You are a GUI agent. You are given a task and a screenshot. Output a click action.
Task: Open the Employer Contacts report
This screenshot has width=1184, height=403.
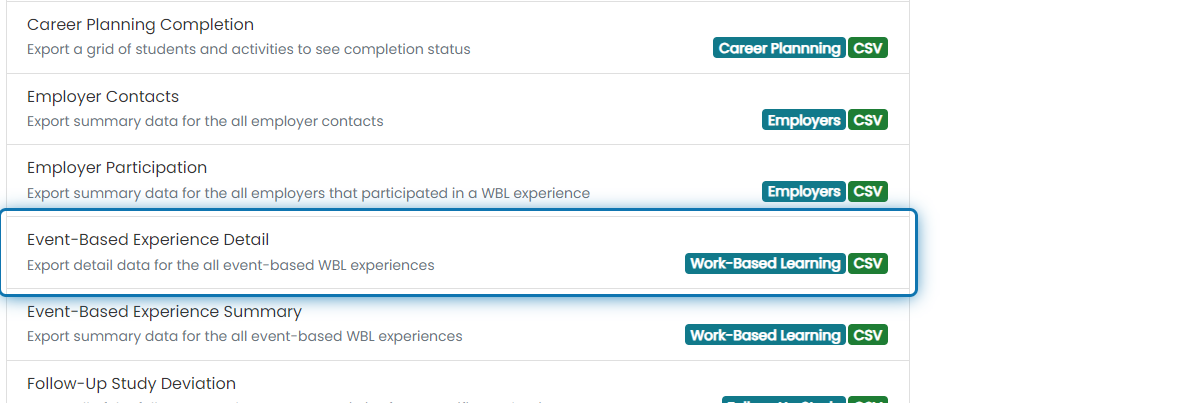tap(458, 109)
